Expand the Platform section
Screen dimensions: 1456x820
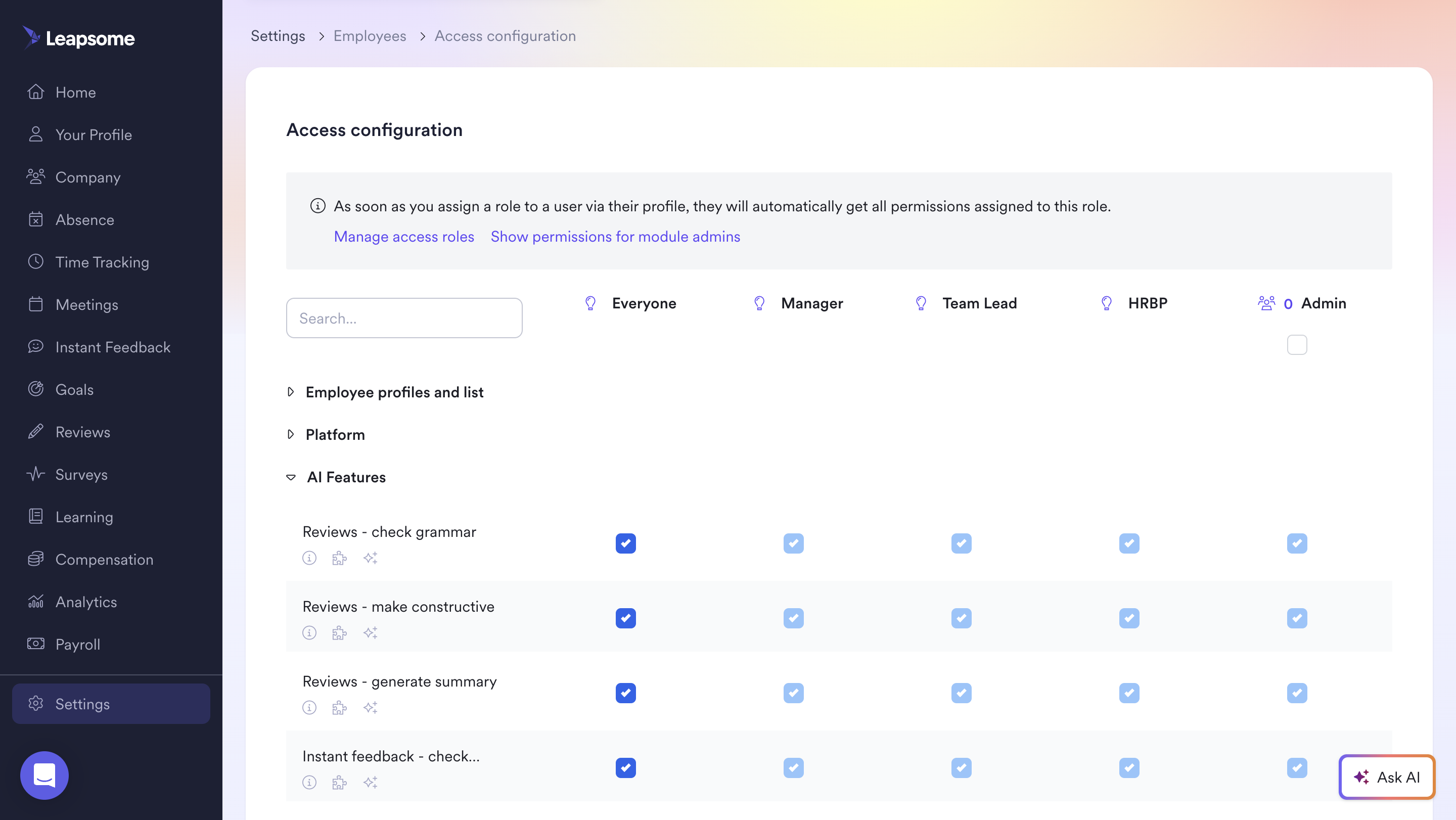tap(326, 435)
